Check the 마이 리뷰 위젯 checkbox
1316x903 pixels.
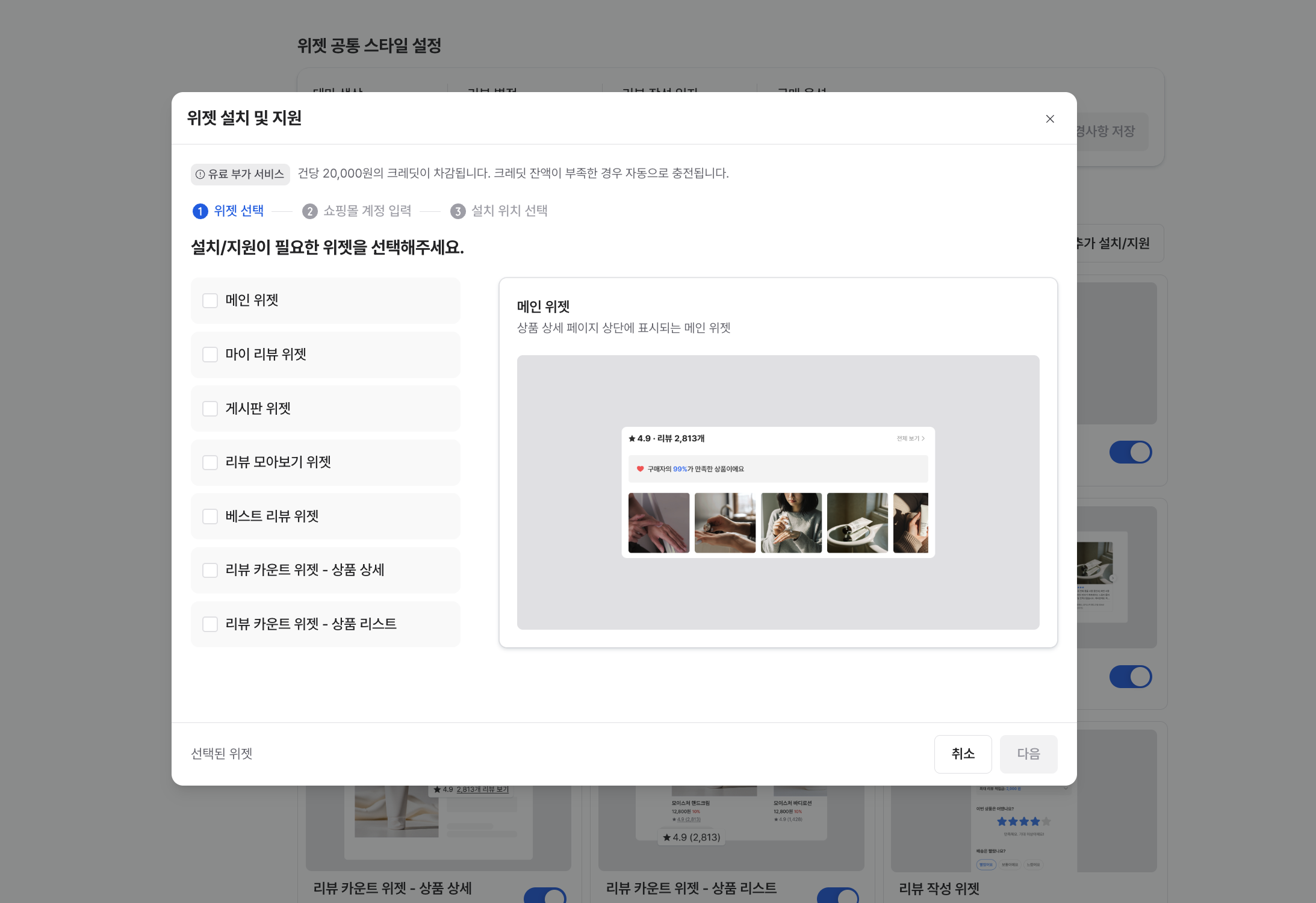click(210, 355)
